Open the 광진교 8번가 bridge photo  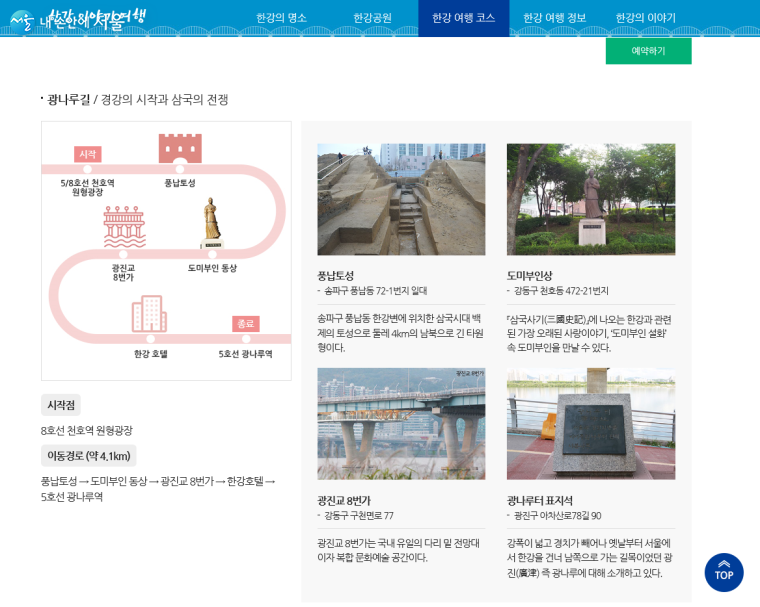point(401,423)
